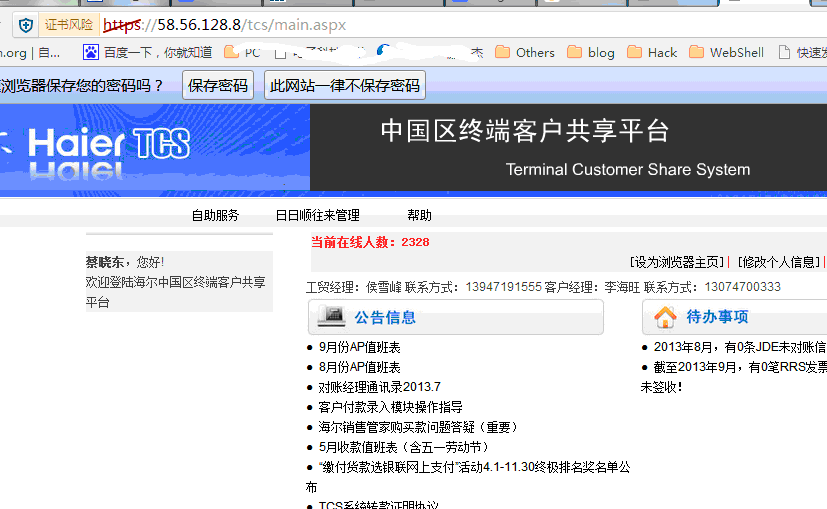Click the security shield icon in address bar
Viewport: 827px width, 509px height.
point(25,25)
